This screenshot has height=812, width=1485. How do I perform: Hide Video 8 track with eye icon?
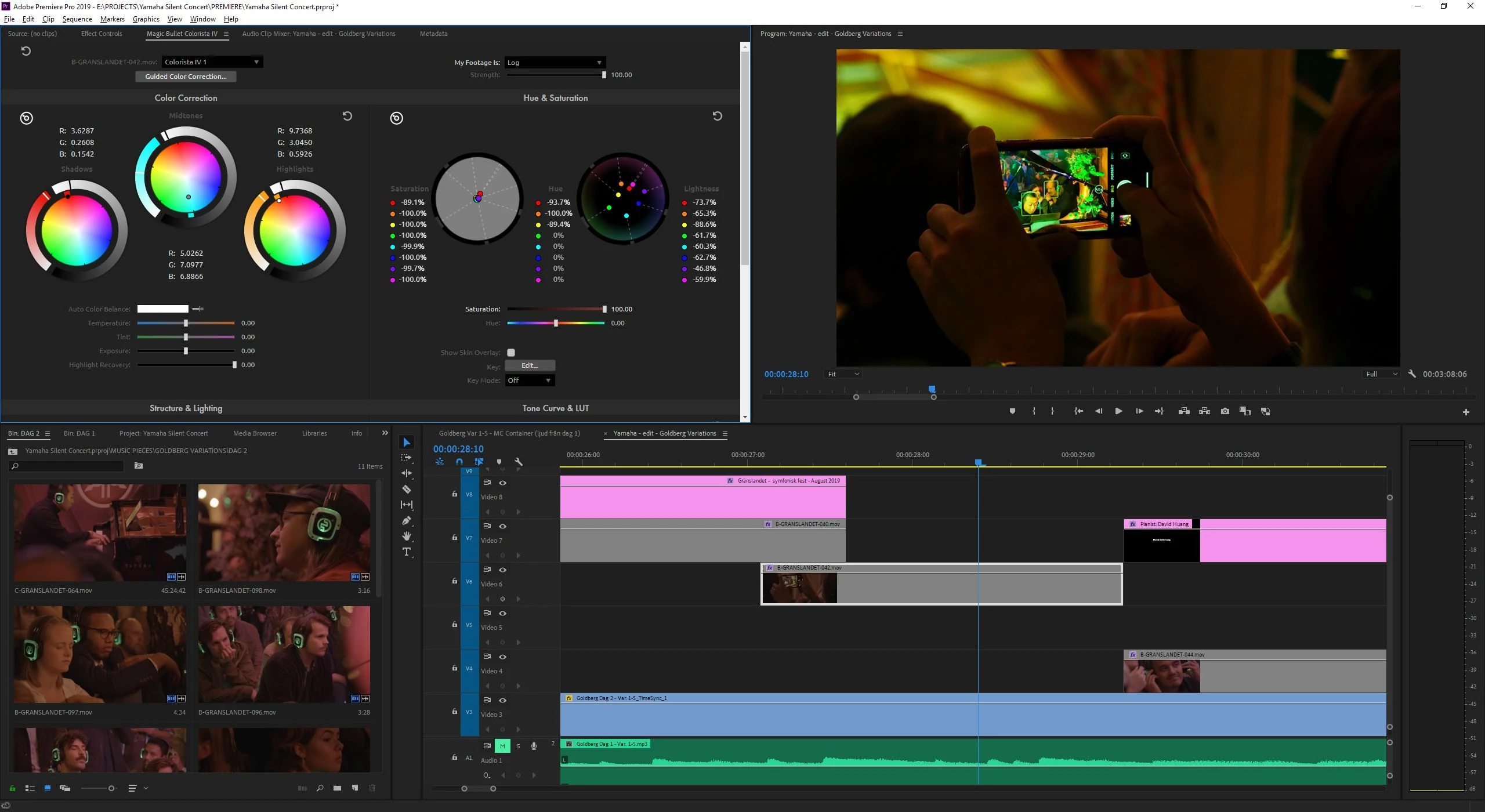tap(503, 483)
